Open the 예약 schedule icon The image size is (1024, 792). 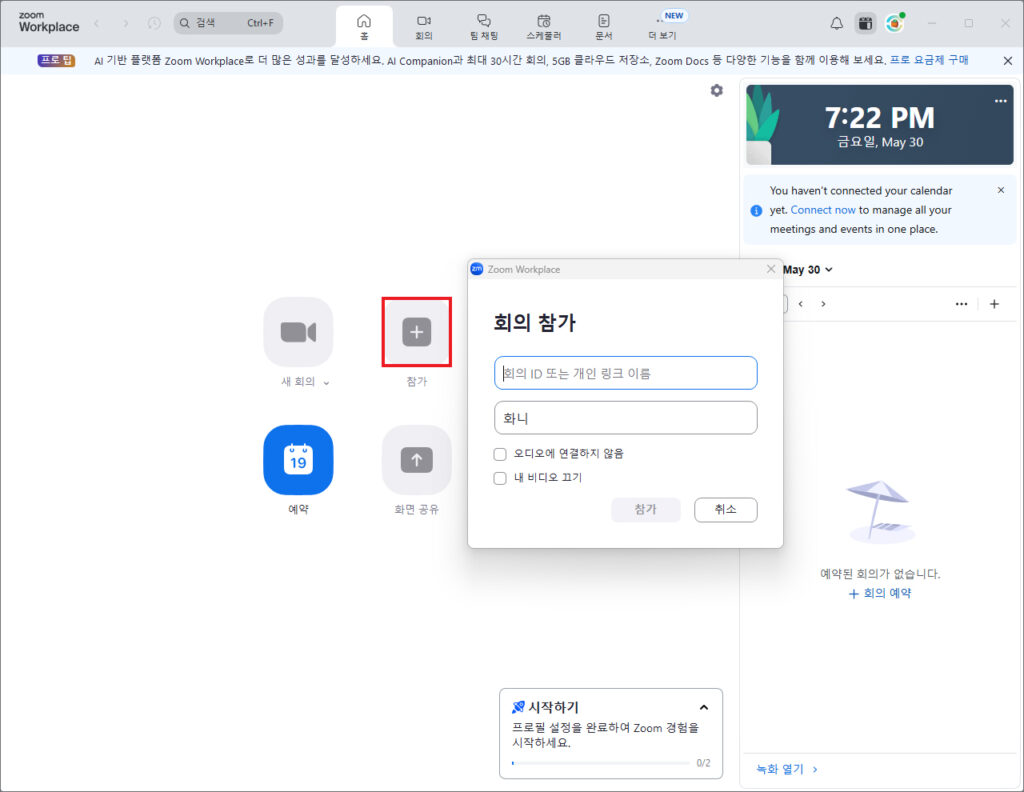[298, 460]
